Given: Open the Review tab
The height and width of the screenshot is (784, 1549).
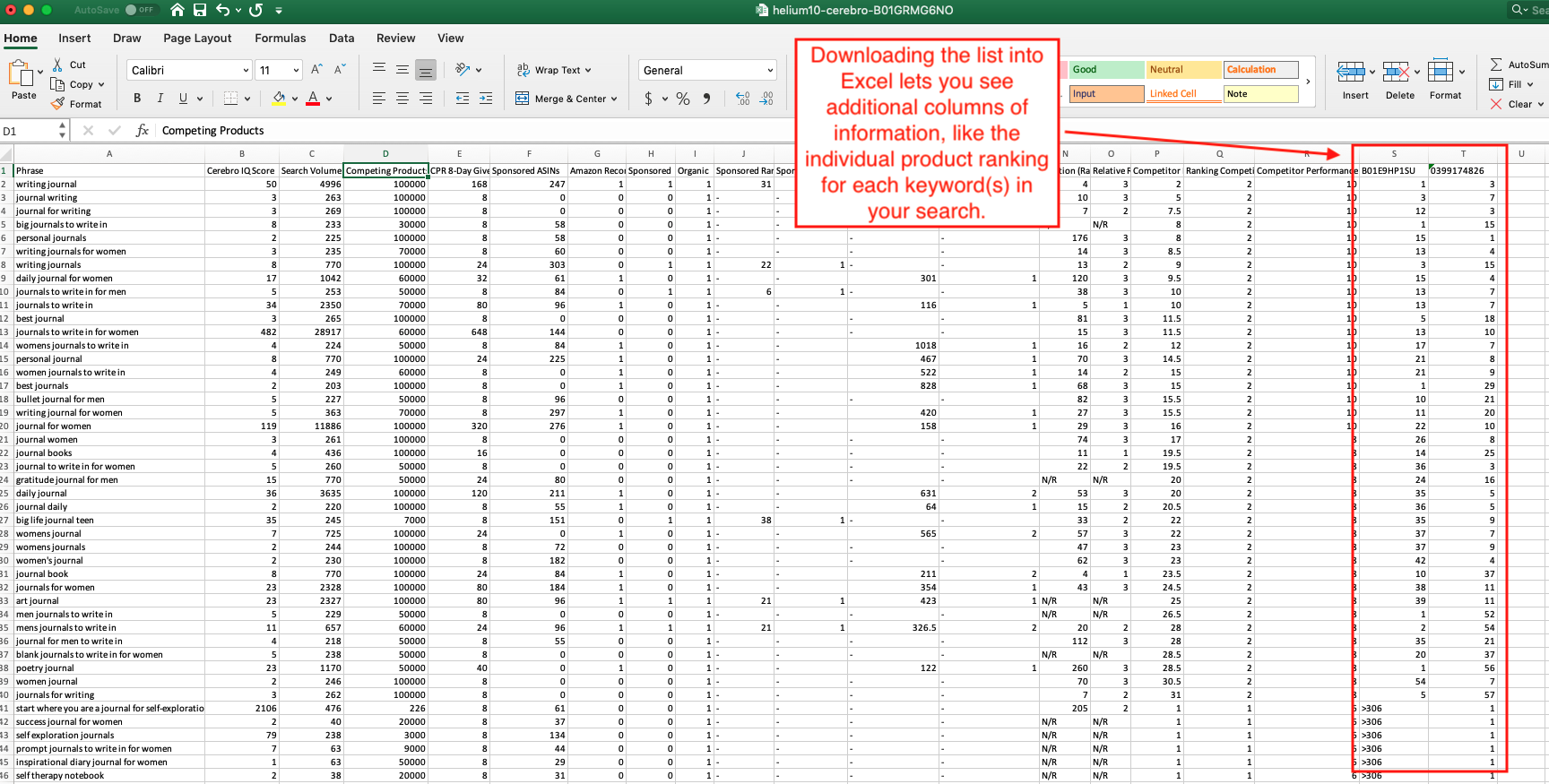Looking at the screenshot, I should point(396,38).
